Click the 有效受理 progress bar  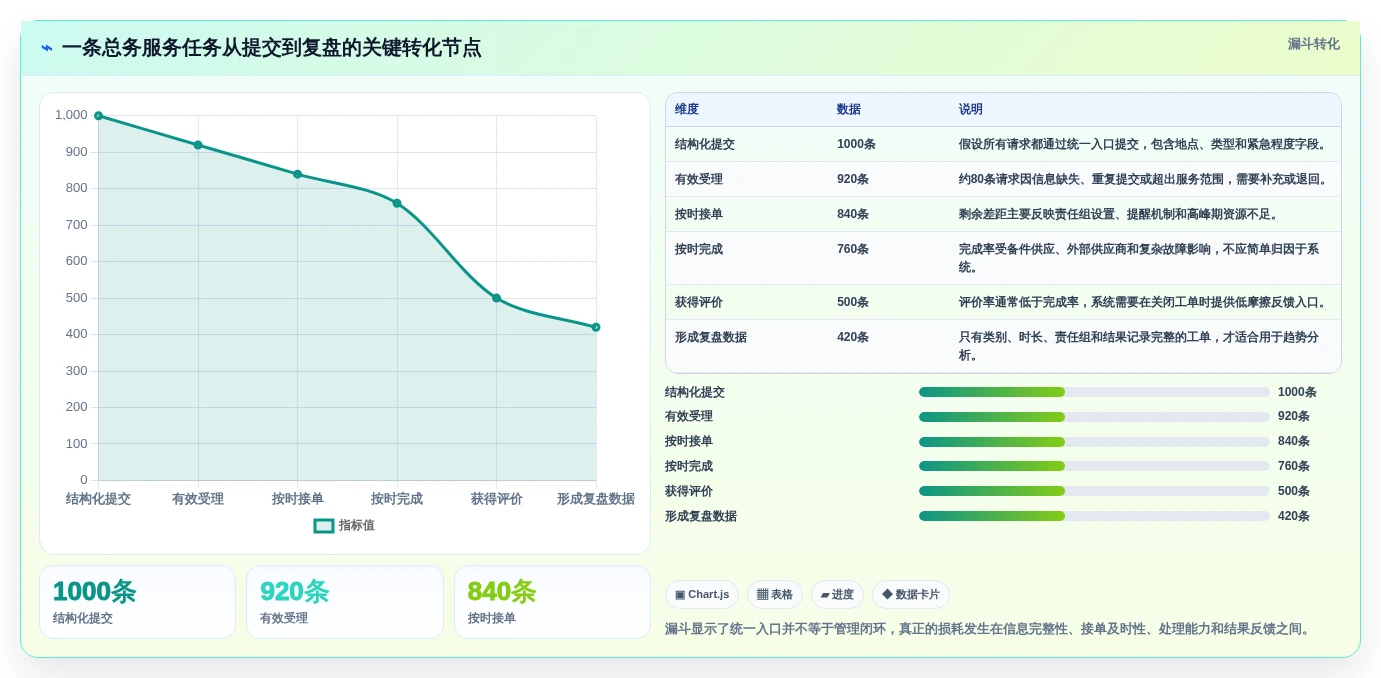tap(1094, 416)
